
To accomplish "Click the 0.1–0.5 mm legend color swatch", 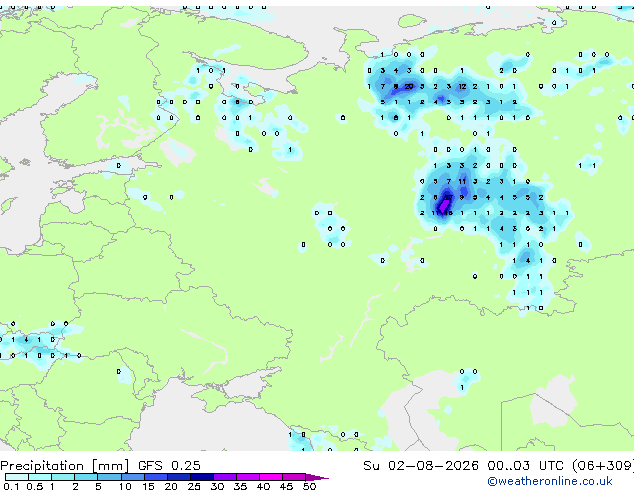I will (17, 477).
